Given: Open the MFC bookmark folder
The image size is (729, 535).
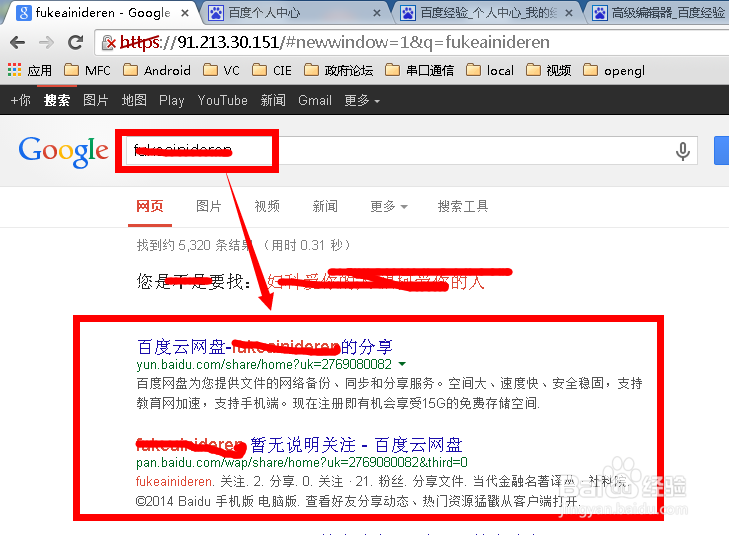Looking at the screenshot, I should (87, 71).
